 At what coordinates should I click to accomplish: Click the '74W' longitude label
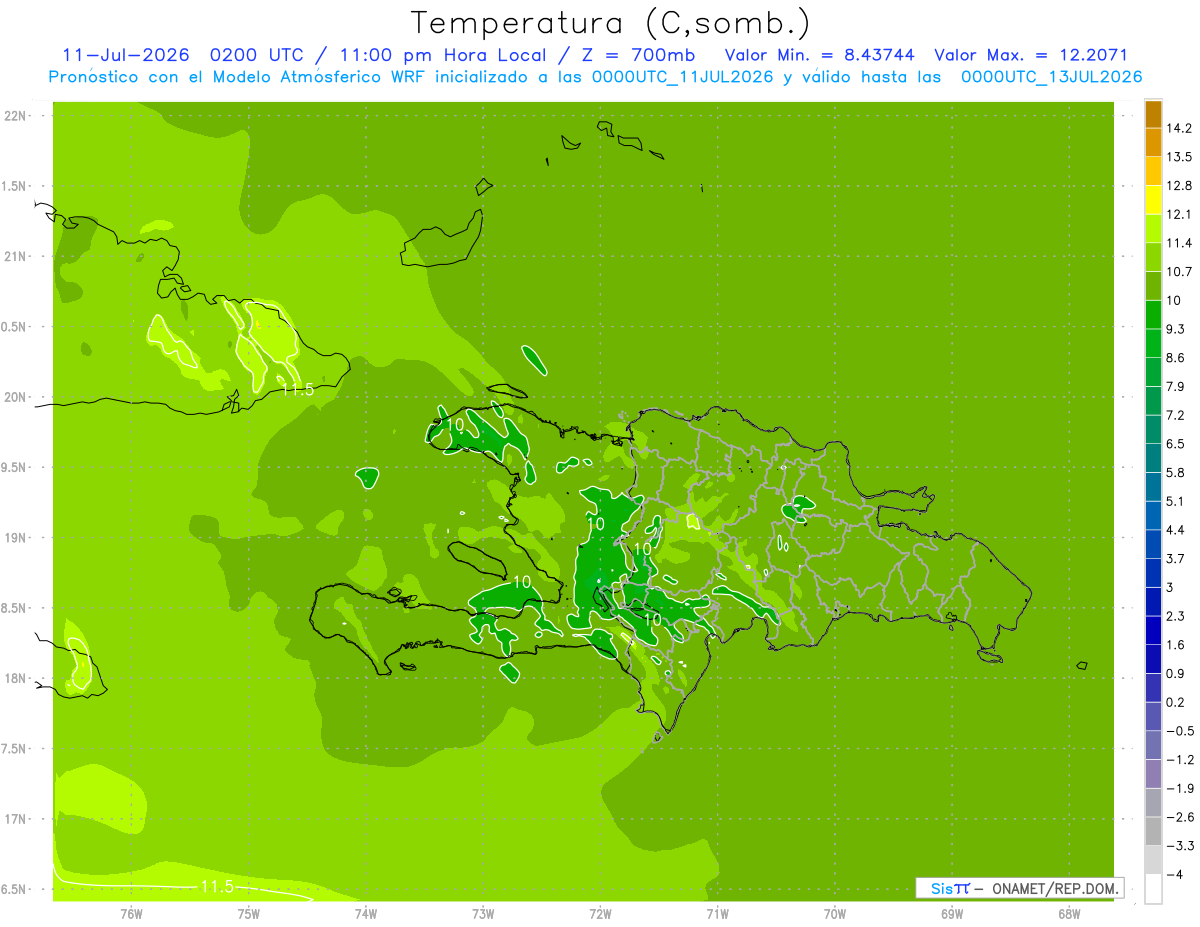pyautogui.click(x=366, y=914)
